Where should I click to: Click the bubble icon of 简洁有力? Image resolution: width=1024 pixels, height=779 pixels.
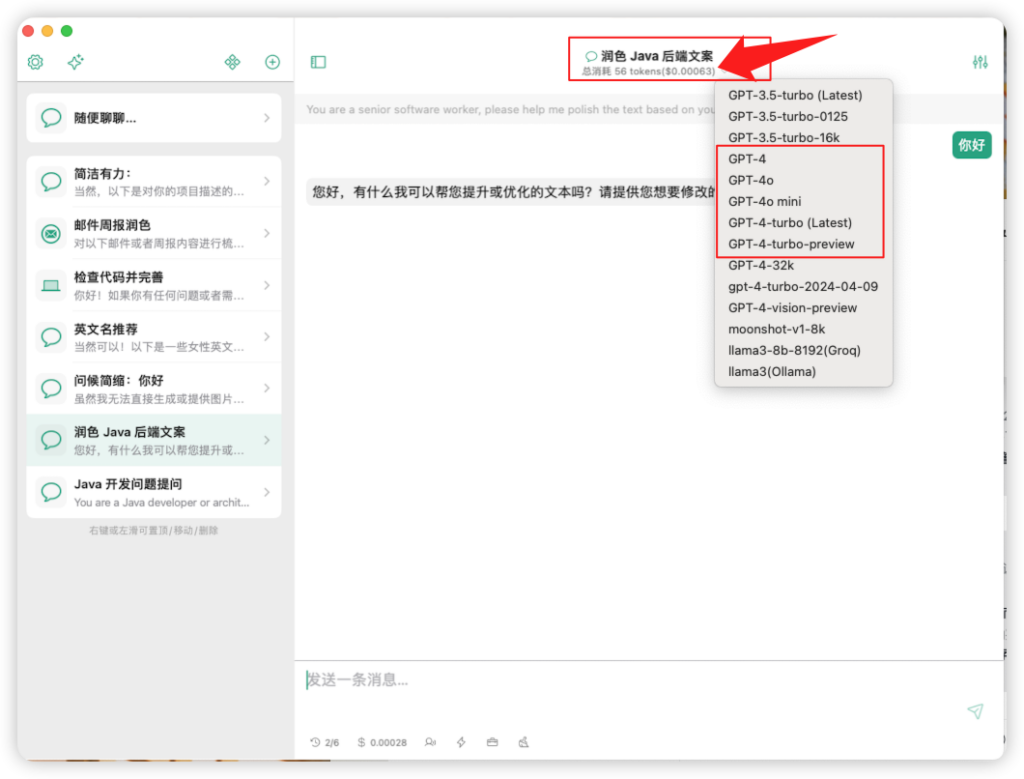coord(51,182)
